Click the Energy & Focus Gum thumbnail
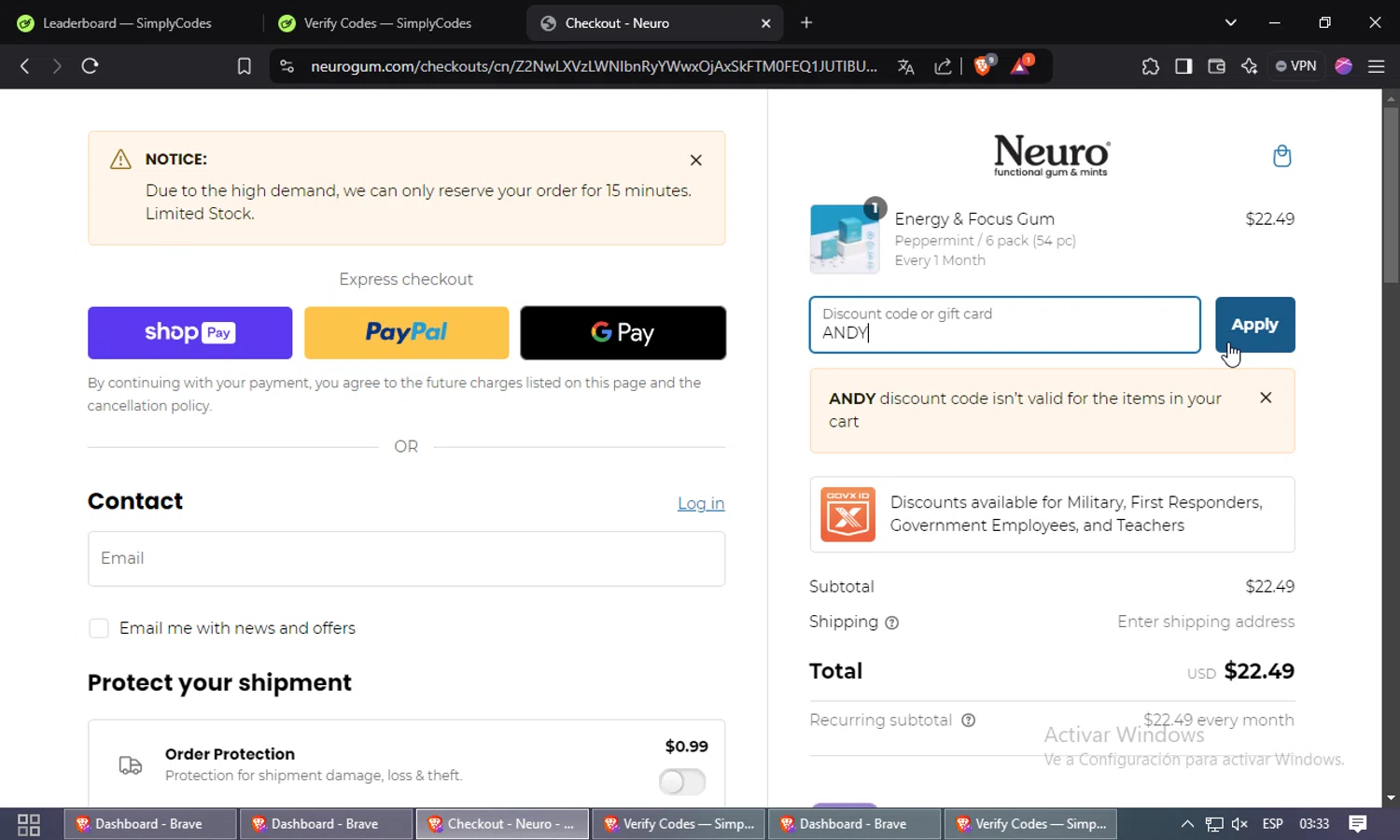 [x=845, y=239]
